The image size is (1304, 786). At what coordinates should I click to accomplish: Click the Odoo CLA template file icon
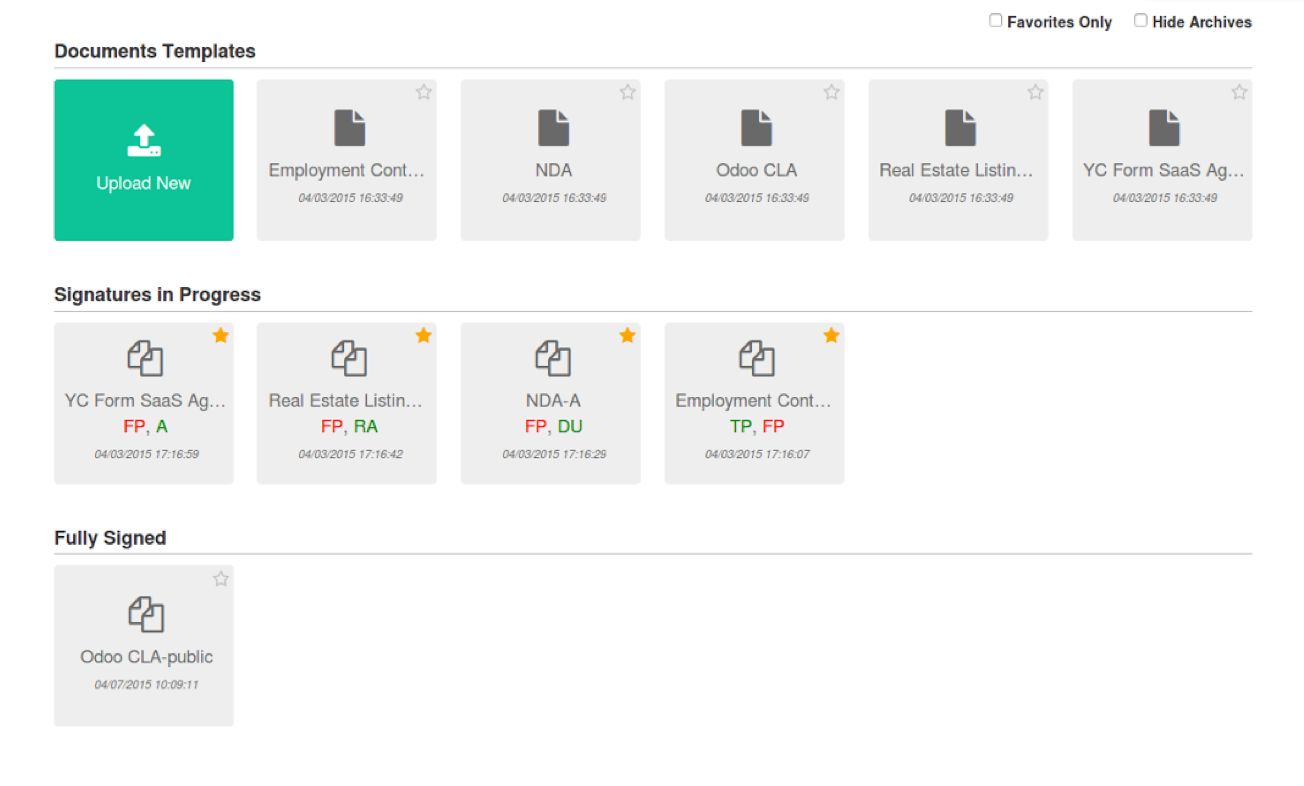pyautogui.click(x=757, y=128)
